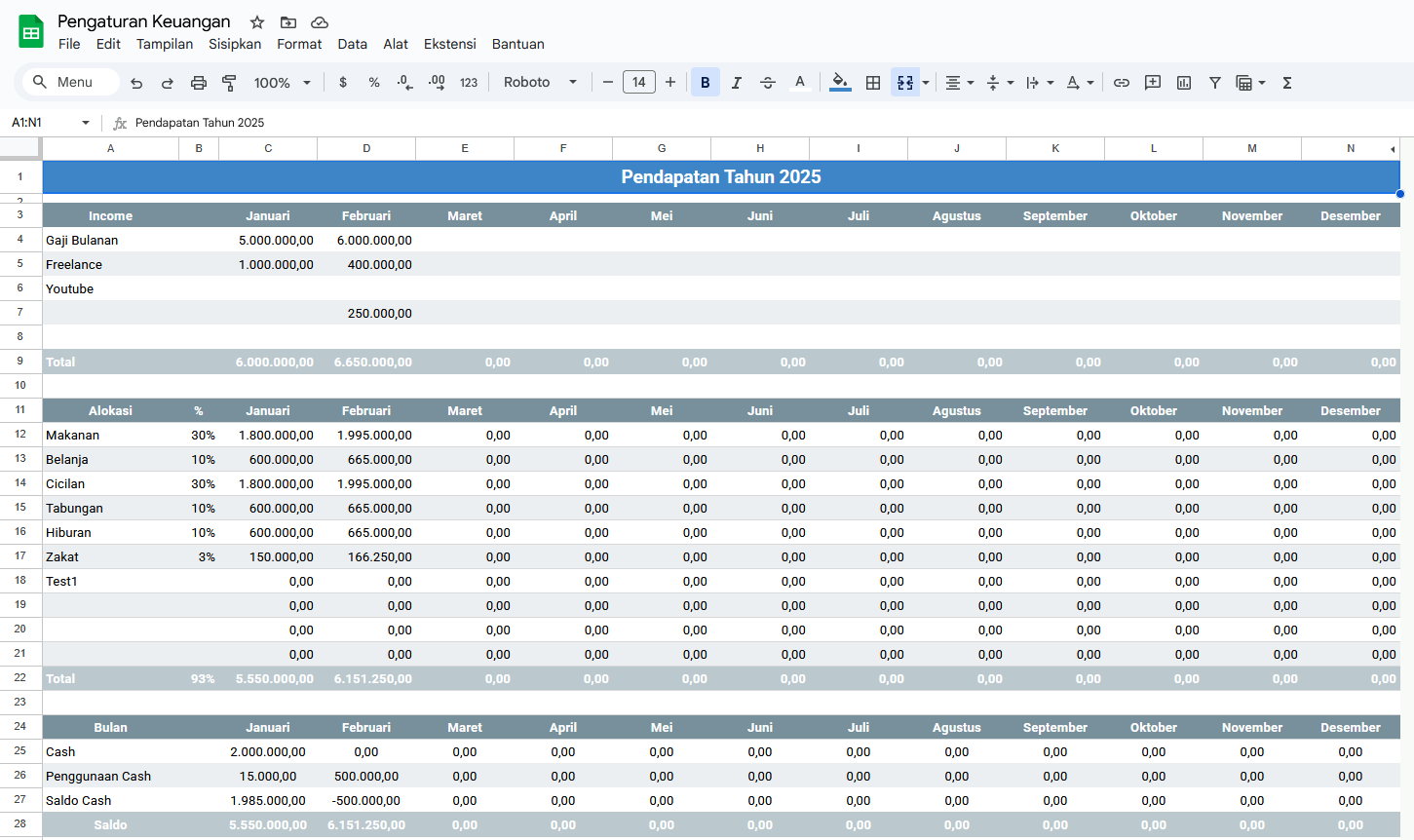
Task: Open the Data menu
Action: [353, 44]
